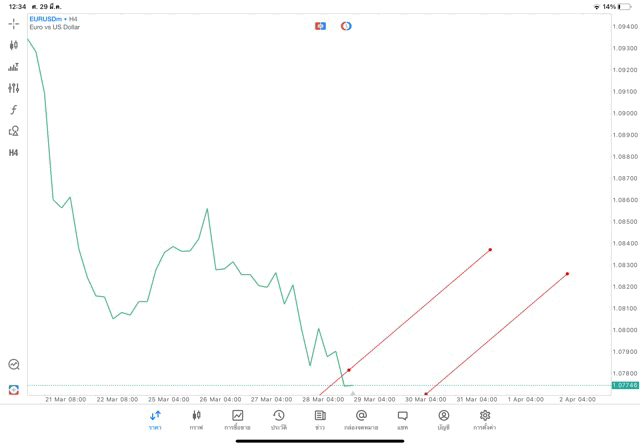The image size is (640, 447).
Task: Open the drawing objects shapes icon
Action: click(x=14, y=131)
